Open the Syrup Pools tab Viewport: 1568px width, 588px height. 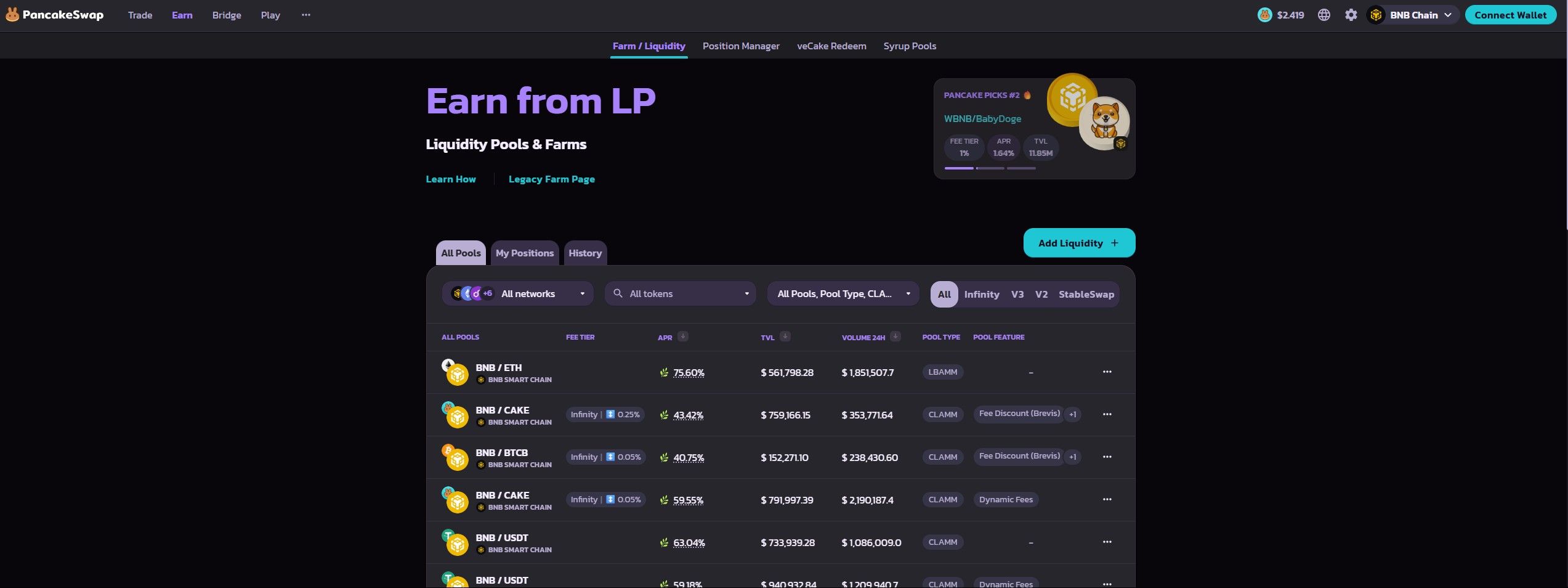tap(909, 46)
